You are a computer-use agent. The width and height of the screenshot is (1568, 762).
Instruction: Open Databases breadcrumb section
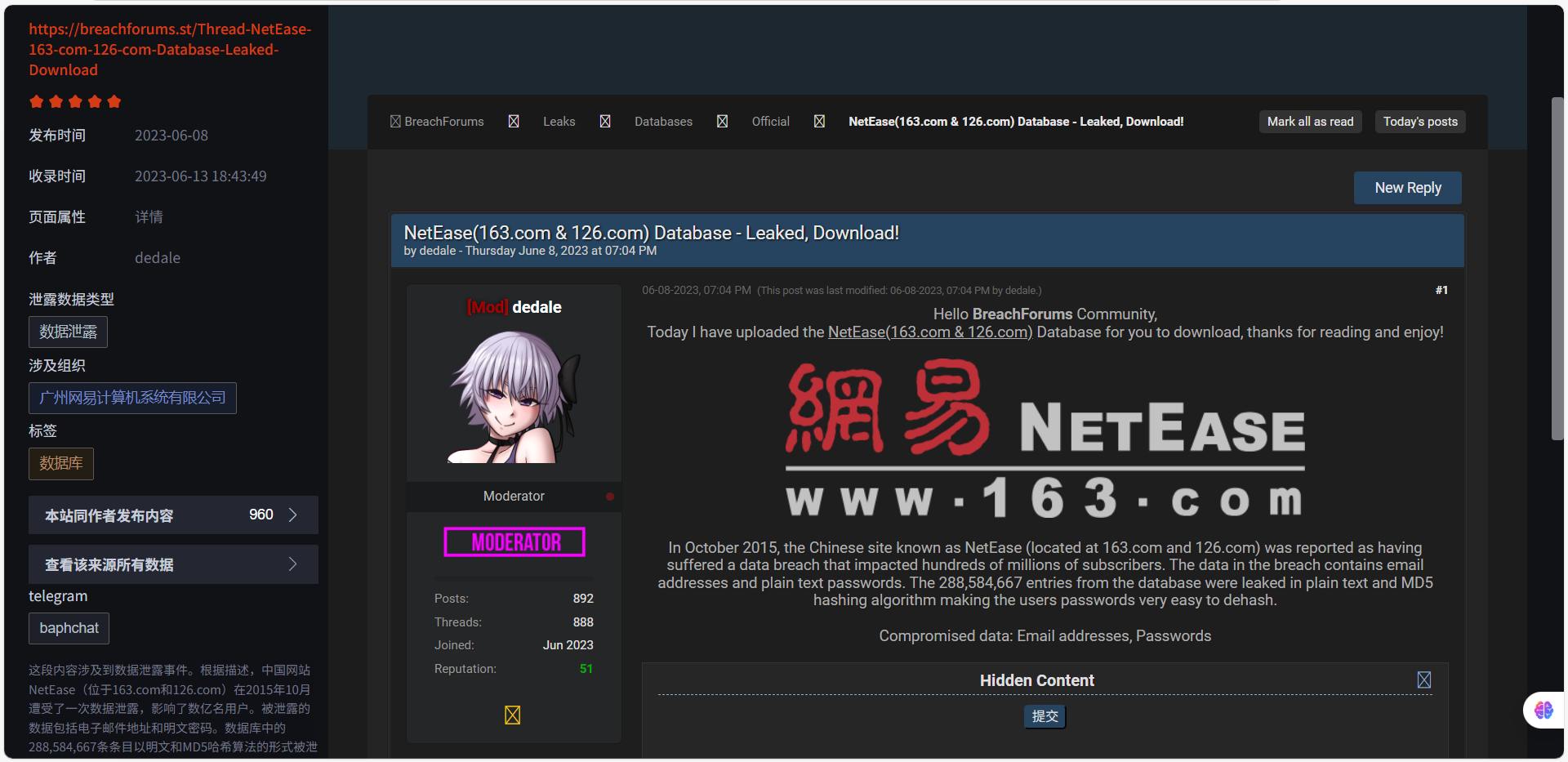pyautogui.click(x=663, y=122)
